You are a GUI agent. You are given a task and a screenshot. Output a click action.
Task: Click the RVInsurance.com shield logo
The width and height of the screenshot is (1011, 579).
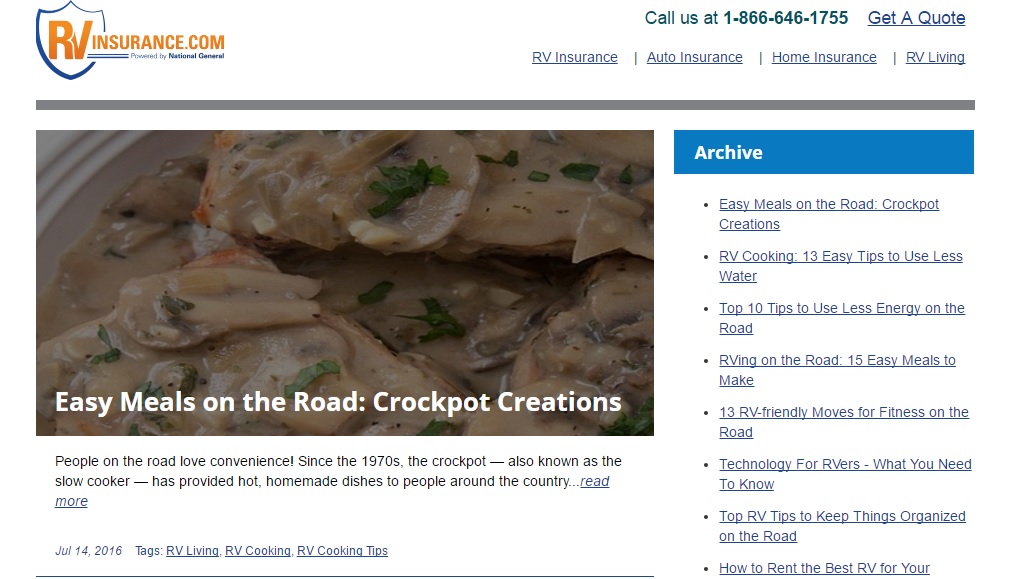(130, 40)
